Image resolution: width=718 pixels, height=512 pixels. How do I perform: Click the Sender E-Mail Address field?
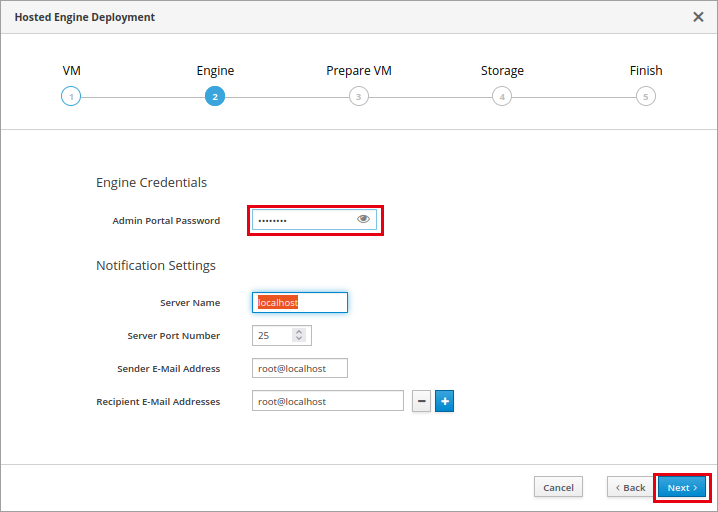coord(300,368)
